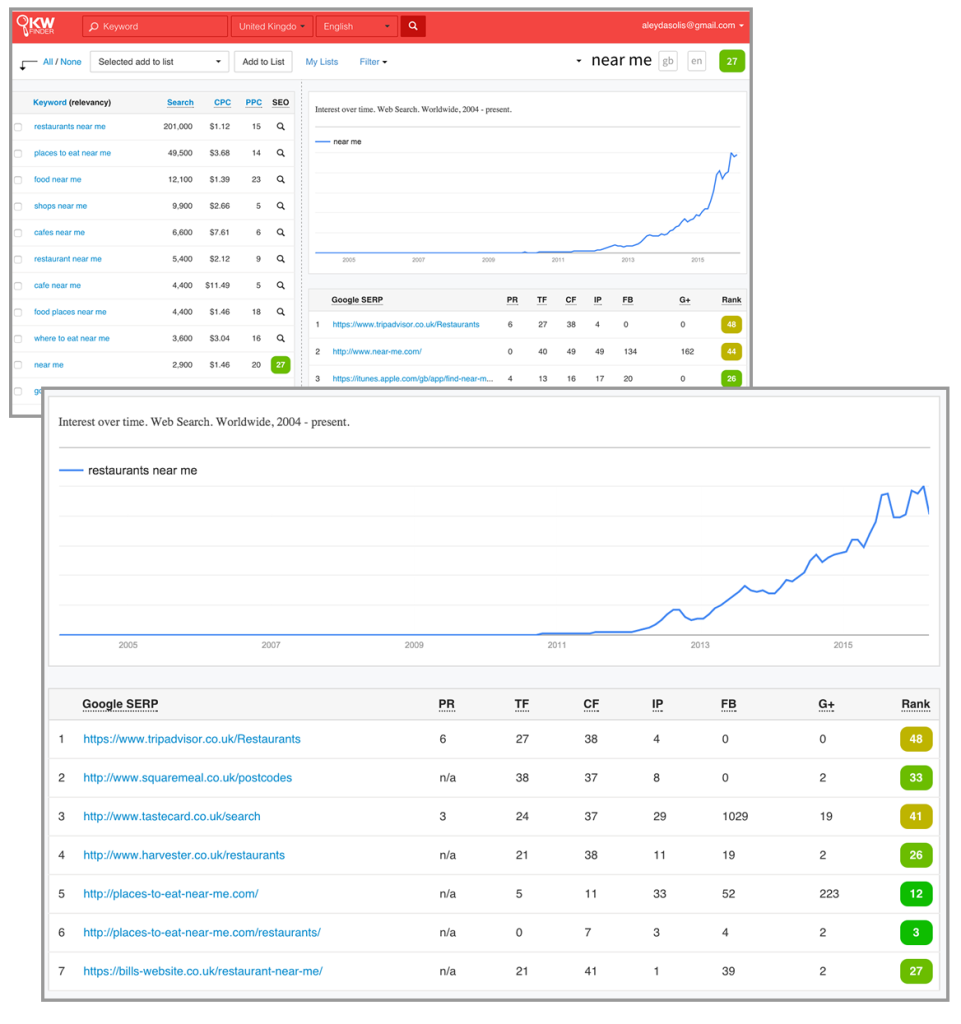This screenshot has height=1024, width=961.
Task: Click the green 27 difficulty badge in header
Action: (x=732, y=61)
